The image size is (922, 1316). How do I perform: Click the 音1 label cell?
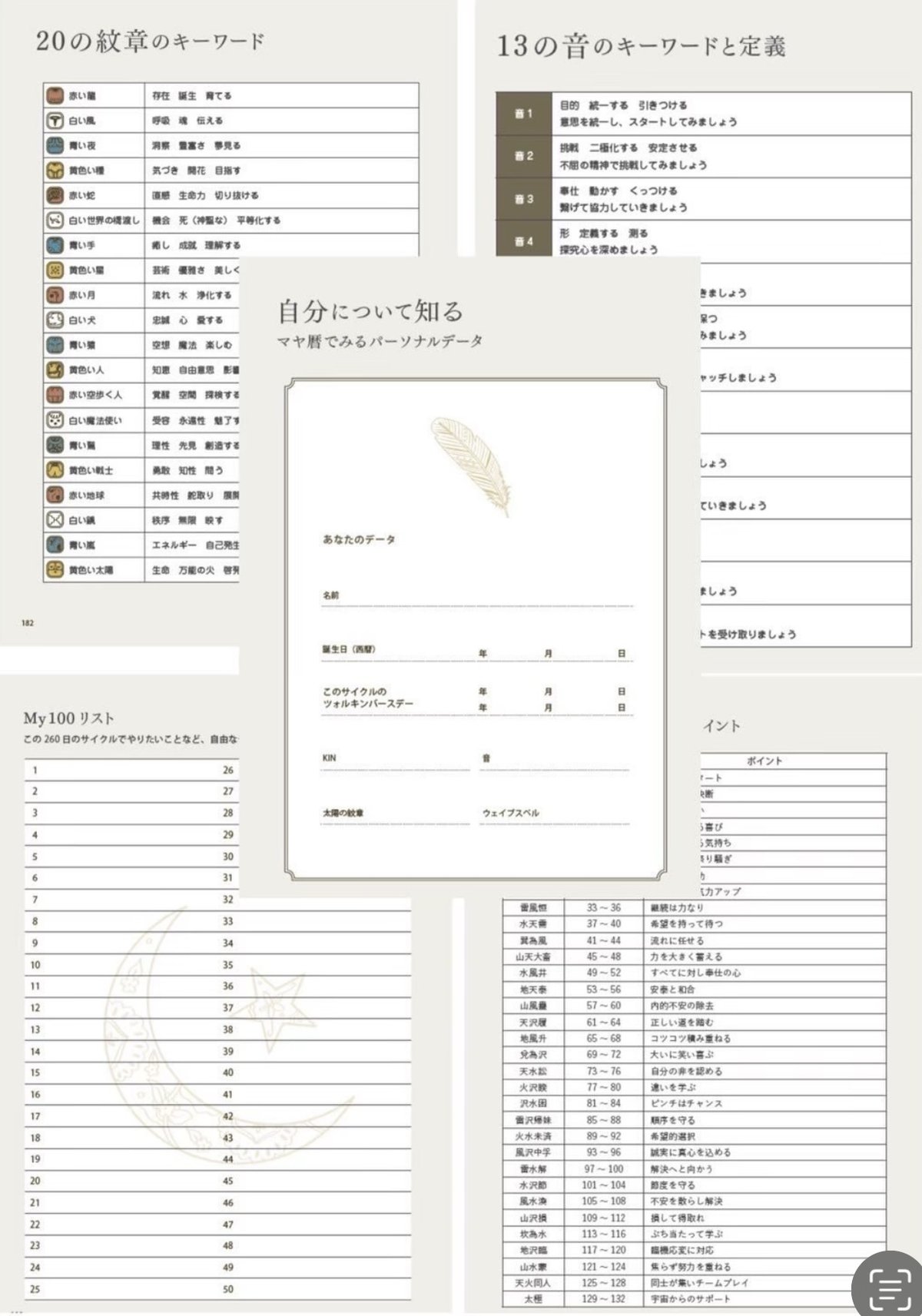[524, 114]
